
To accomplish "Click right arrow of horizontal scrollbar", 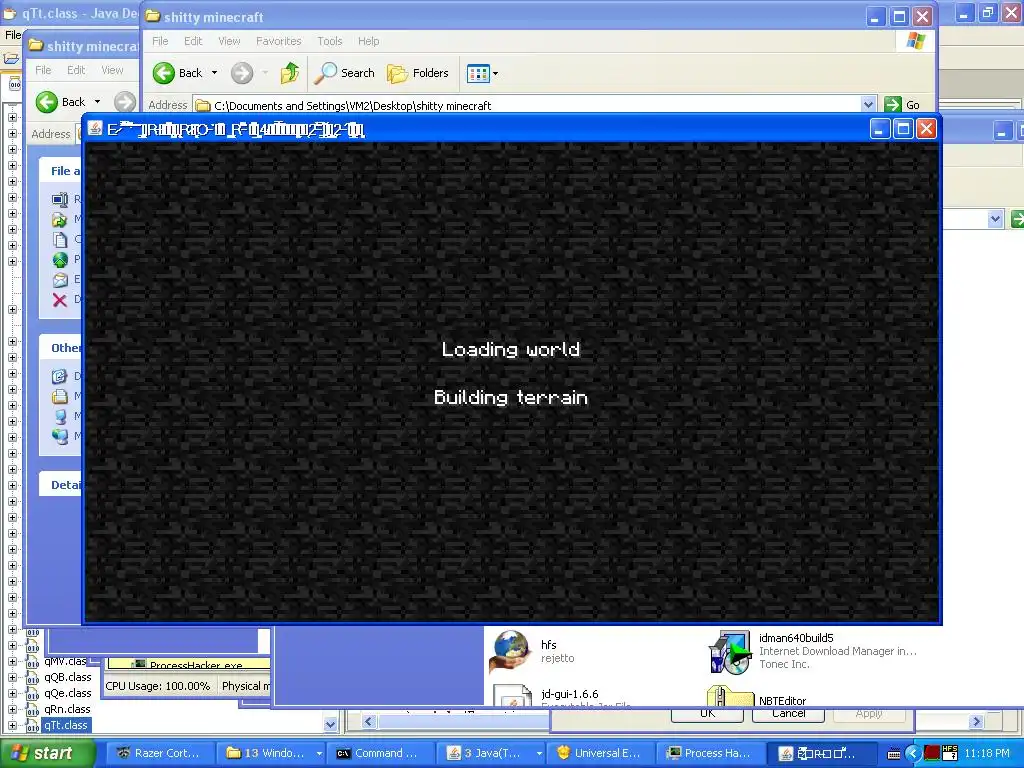I will click(x=976, y=722).
